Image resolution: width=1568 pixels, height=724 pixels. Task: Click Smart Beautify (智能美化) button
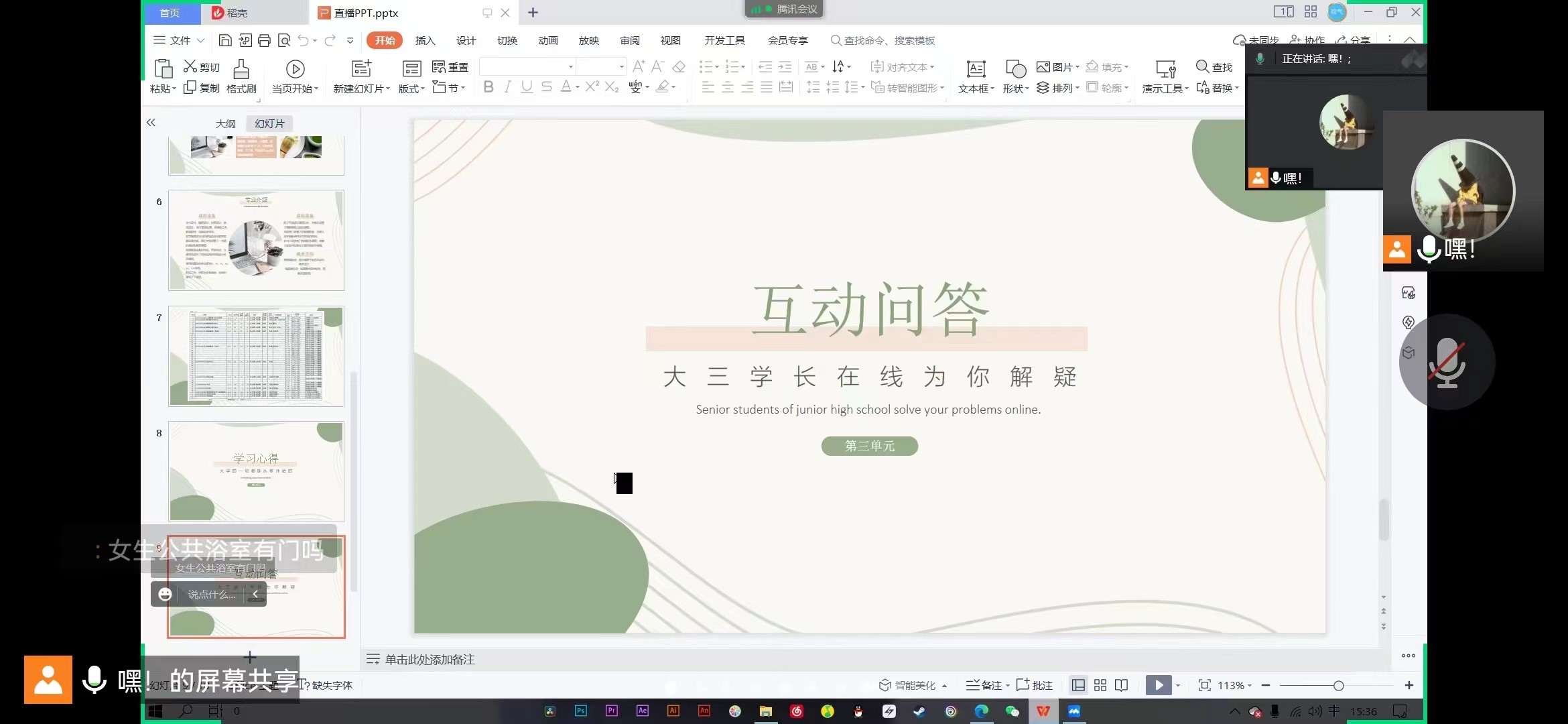[x=913, y=685]
